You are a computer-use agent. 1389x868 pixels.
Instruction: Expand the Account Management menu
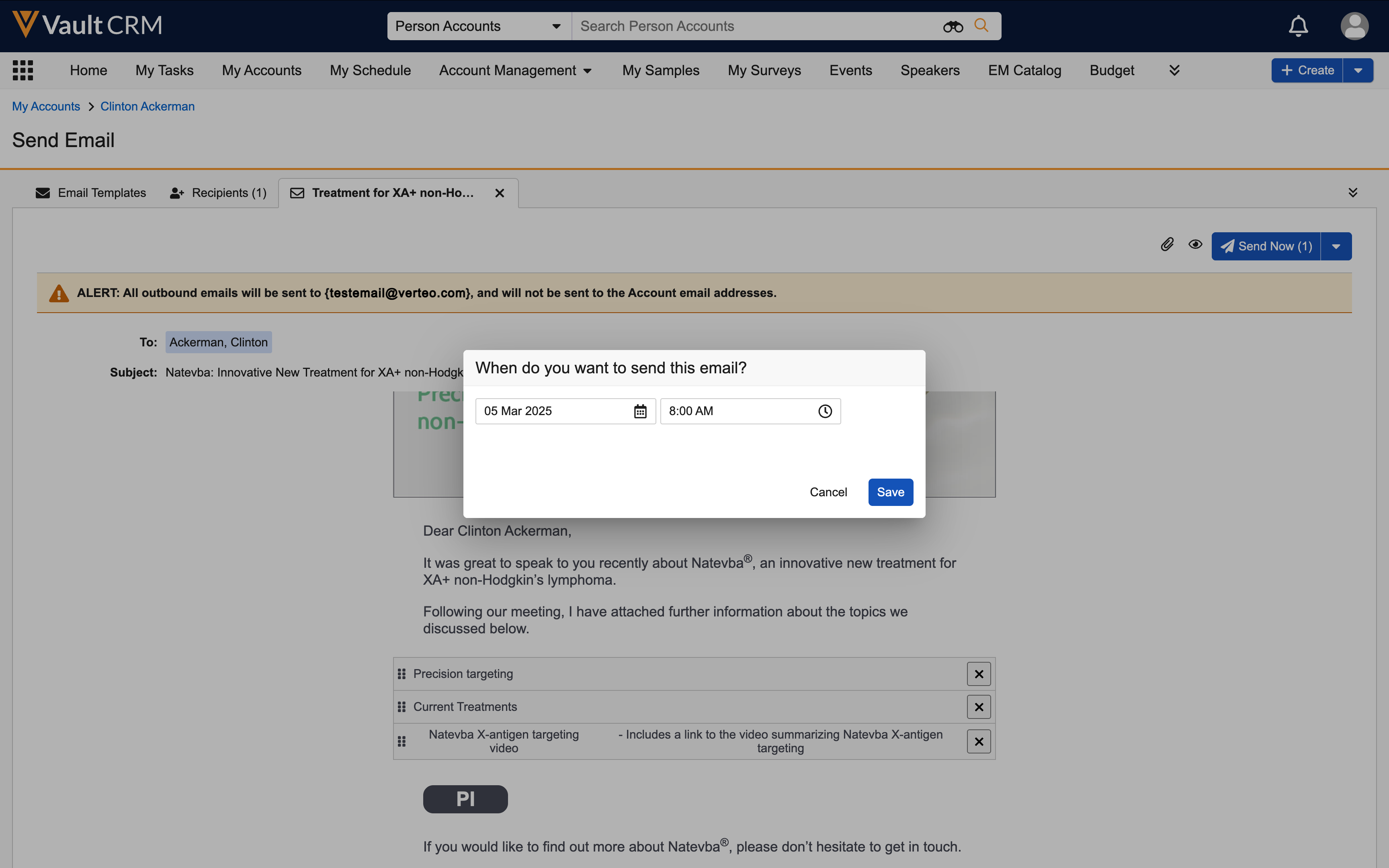click(515, 71)
